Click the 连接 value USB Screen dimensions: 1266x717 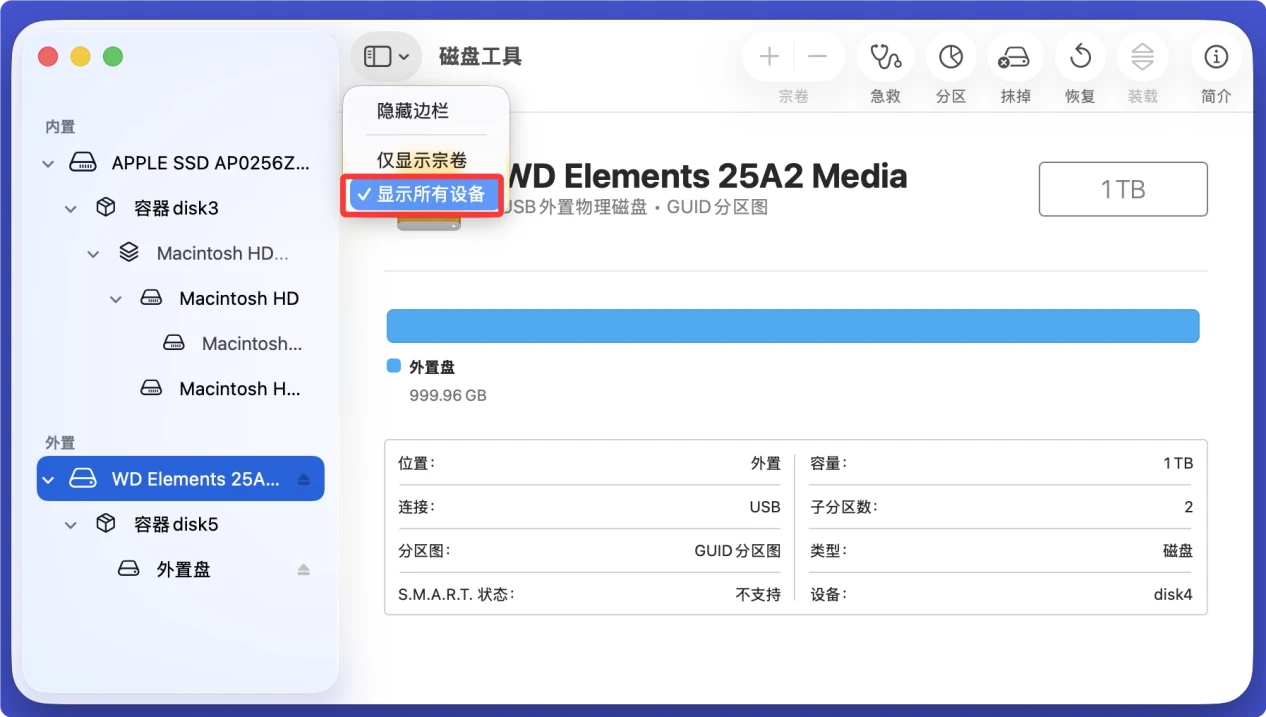[765, 507]
